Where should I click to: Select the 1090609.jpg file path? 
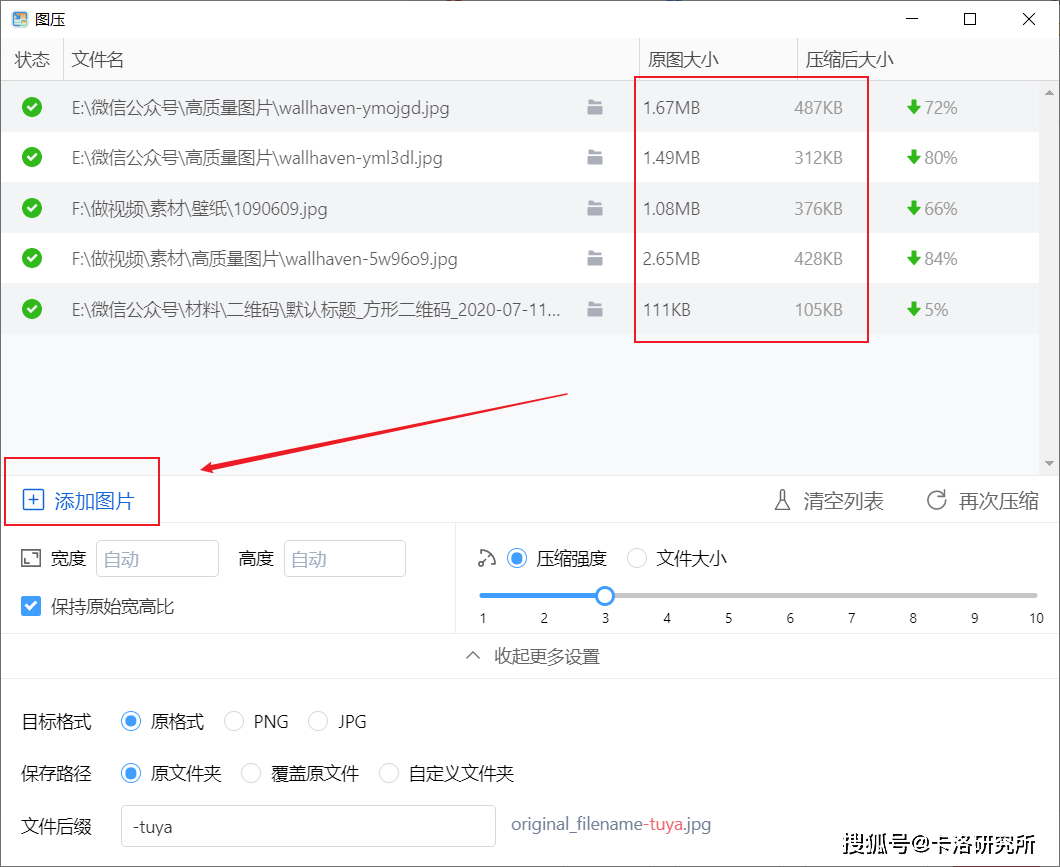[199, 208]
